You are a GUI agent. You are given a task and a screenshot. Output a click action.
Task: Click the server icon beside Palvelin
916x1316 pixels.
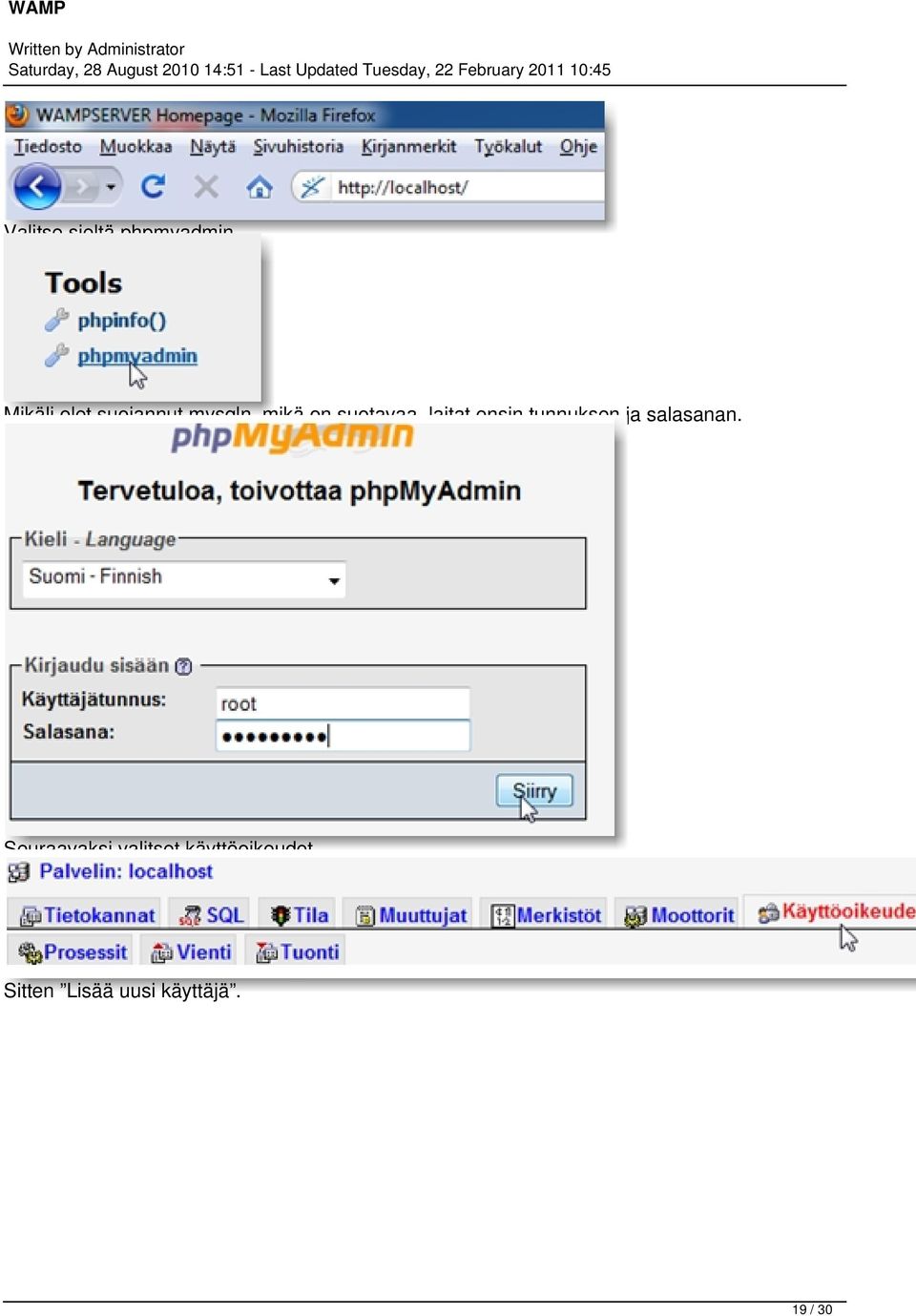[x=19, y=872]
